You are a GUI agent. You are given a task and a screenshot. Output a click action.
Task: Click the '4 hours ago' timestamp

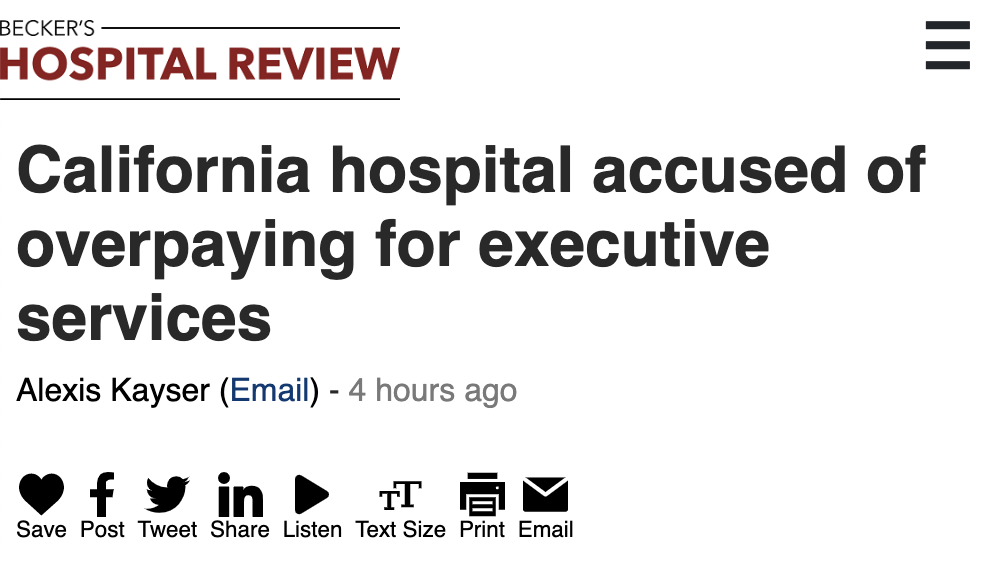tap(432, 390)
